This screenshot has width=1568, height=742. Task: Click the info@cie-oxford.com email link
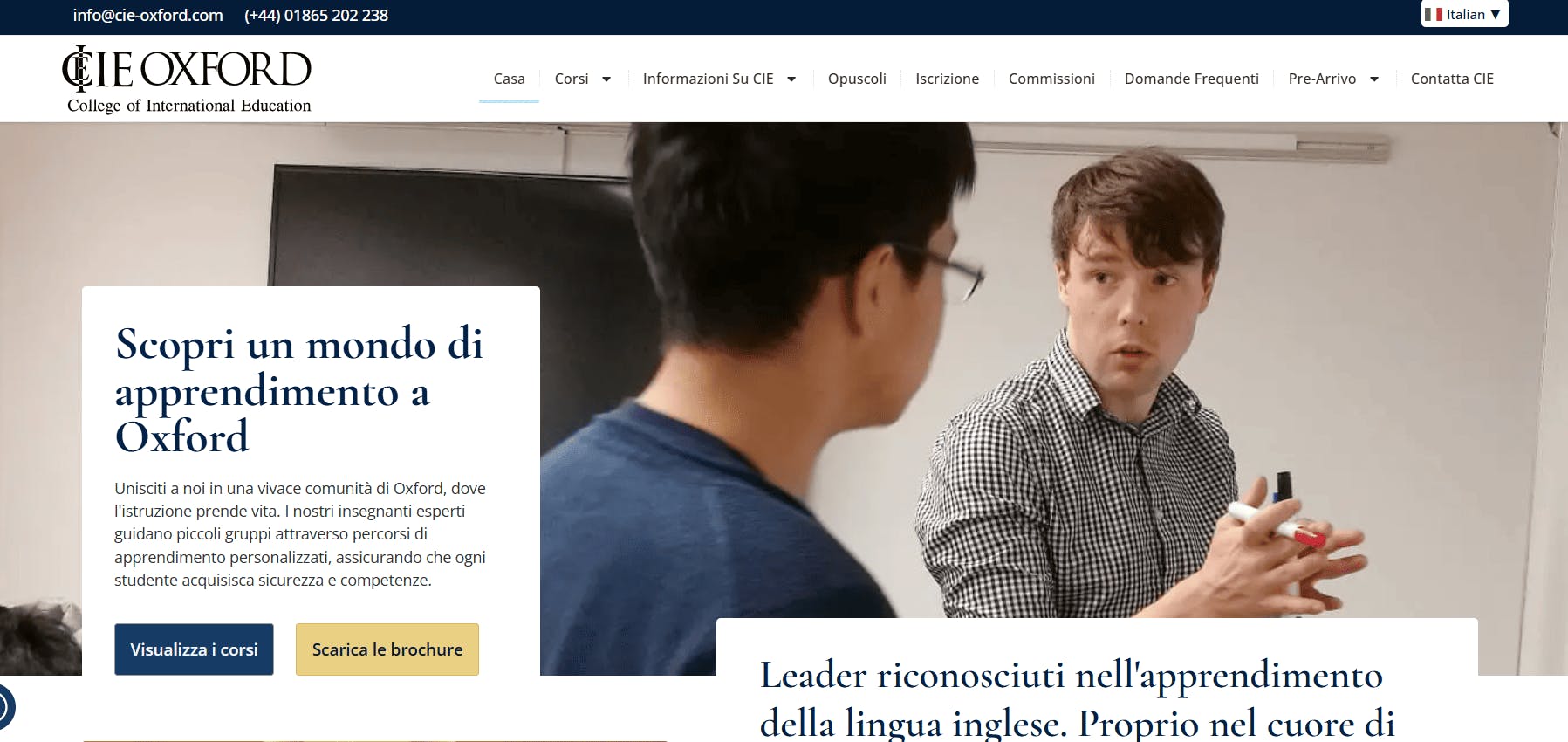[x=147, y=15]
